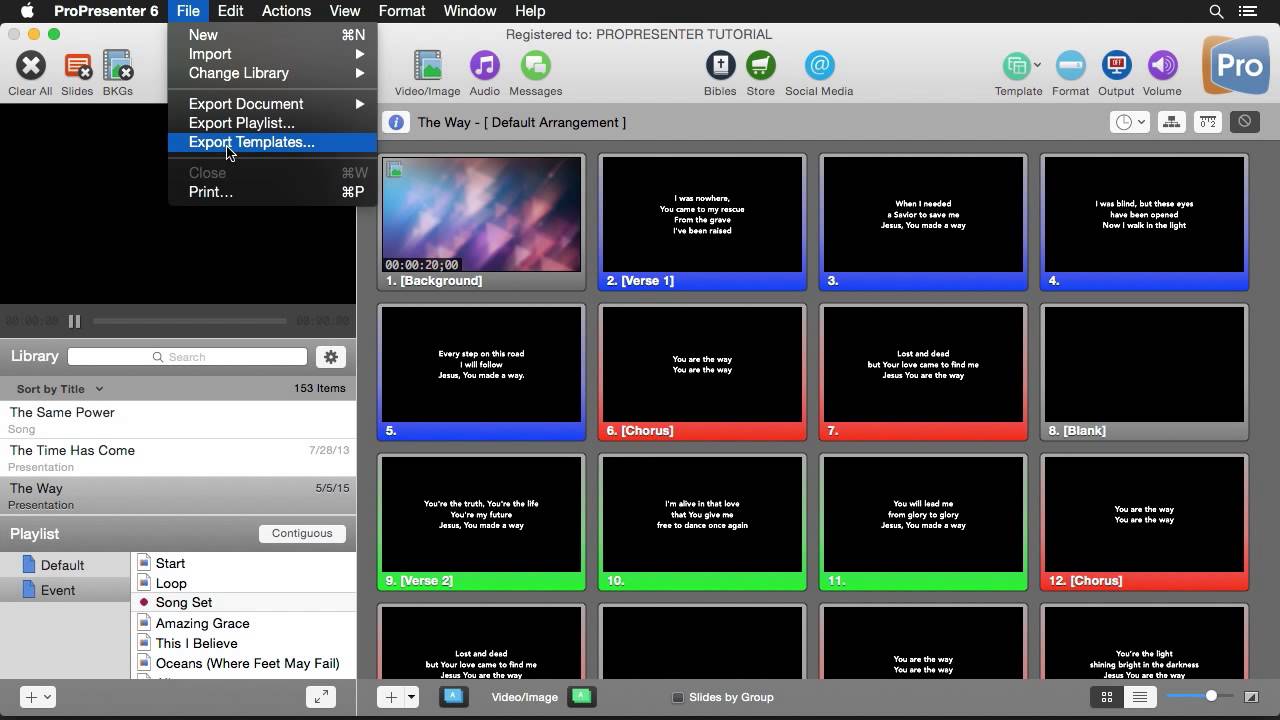The width and height of the screenshot is (1280, 720).
Task: Select the Event playlist folder
Action: pos(65,590)
